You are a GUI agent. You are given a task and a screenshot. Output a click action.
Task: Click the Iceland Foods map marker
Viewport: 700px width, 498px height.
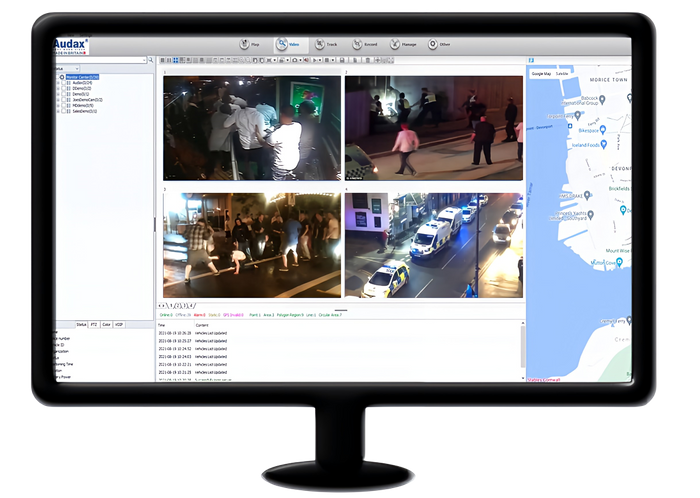[x=604, y=144]
